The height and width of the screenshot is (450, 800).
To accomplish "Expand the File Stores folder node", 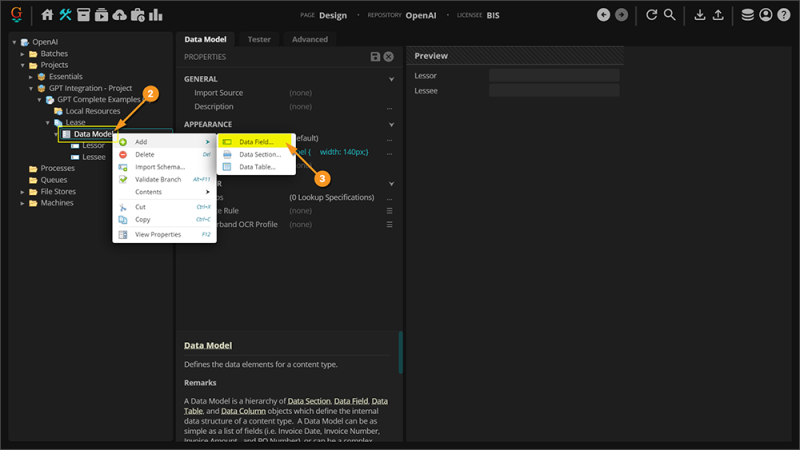I will point(23,191).
